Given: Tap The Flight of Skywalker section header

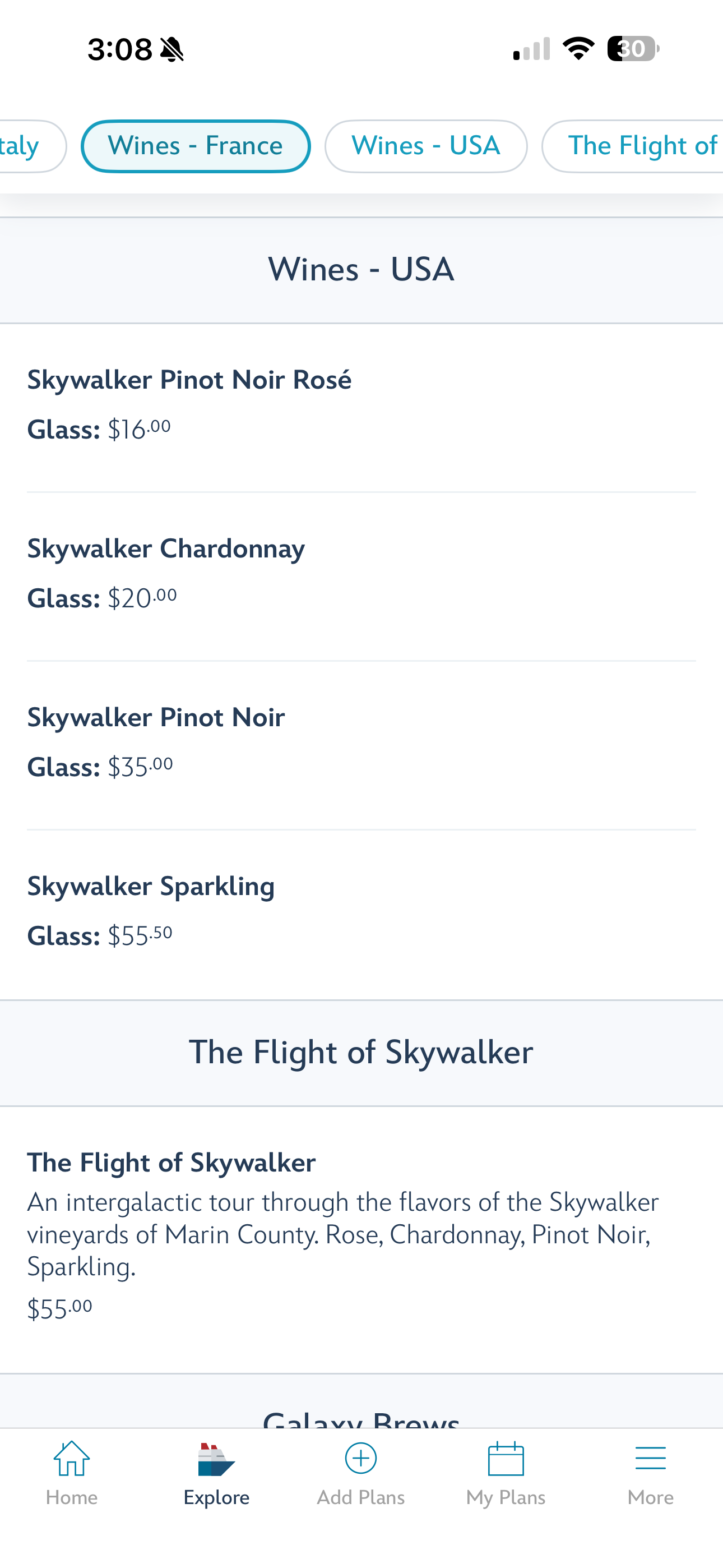Looking at the screenshot, I should tap(361, 1053).
